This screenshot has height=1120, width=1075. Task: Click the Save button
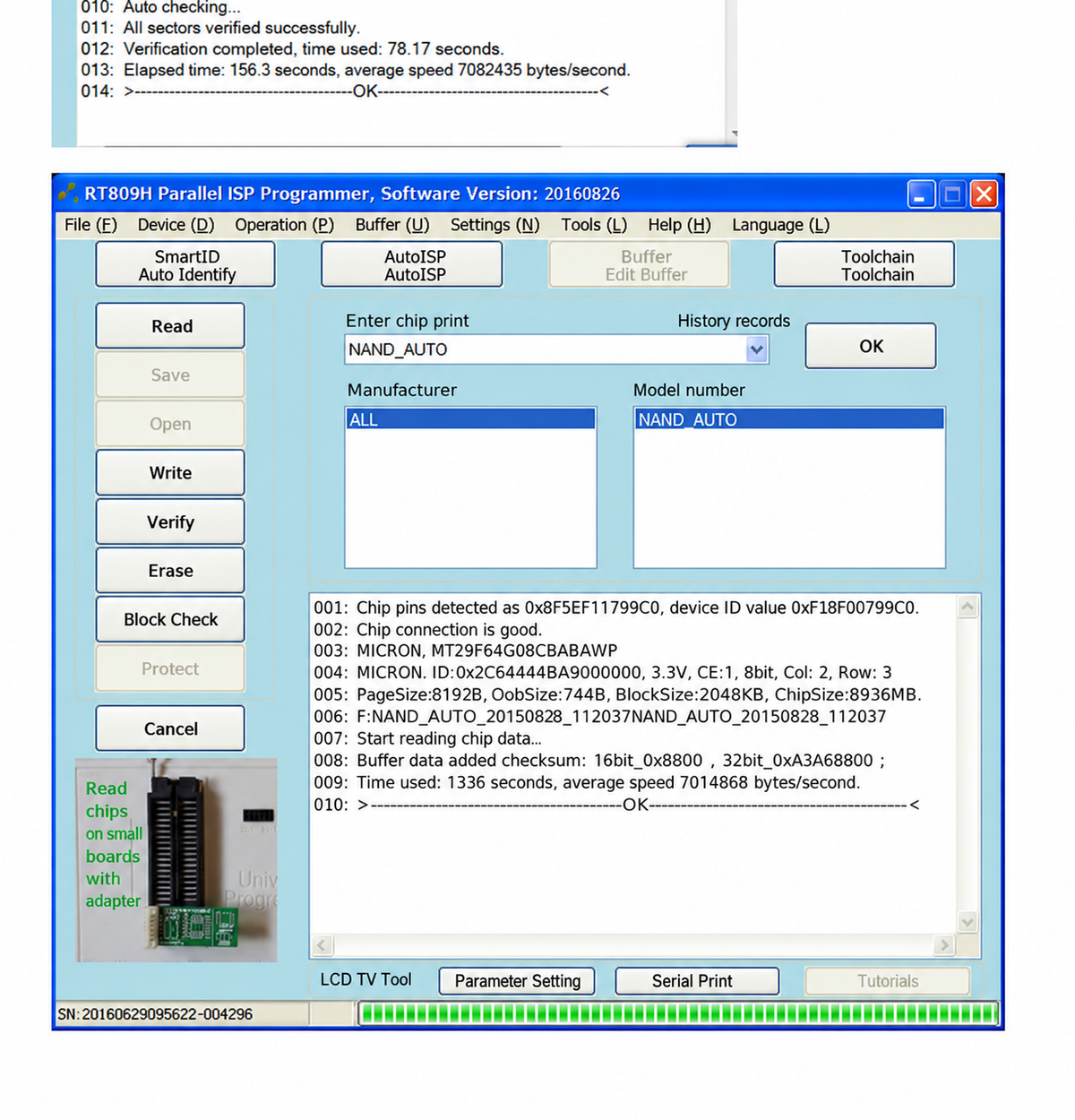(x=170, y=375)
